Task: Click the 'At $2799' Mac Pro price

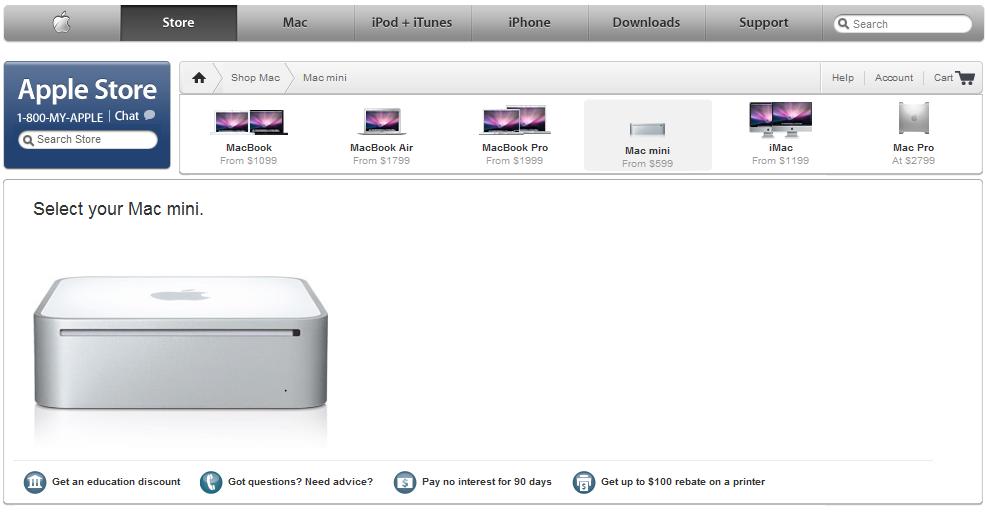Action: [913, 161]
